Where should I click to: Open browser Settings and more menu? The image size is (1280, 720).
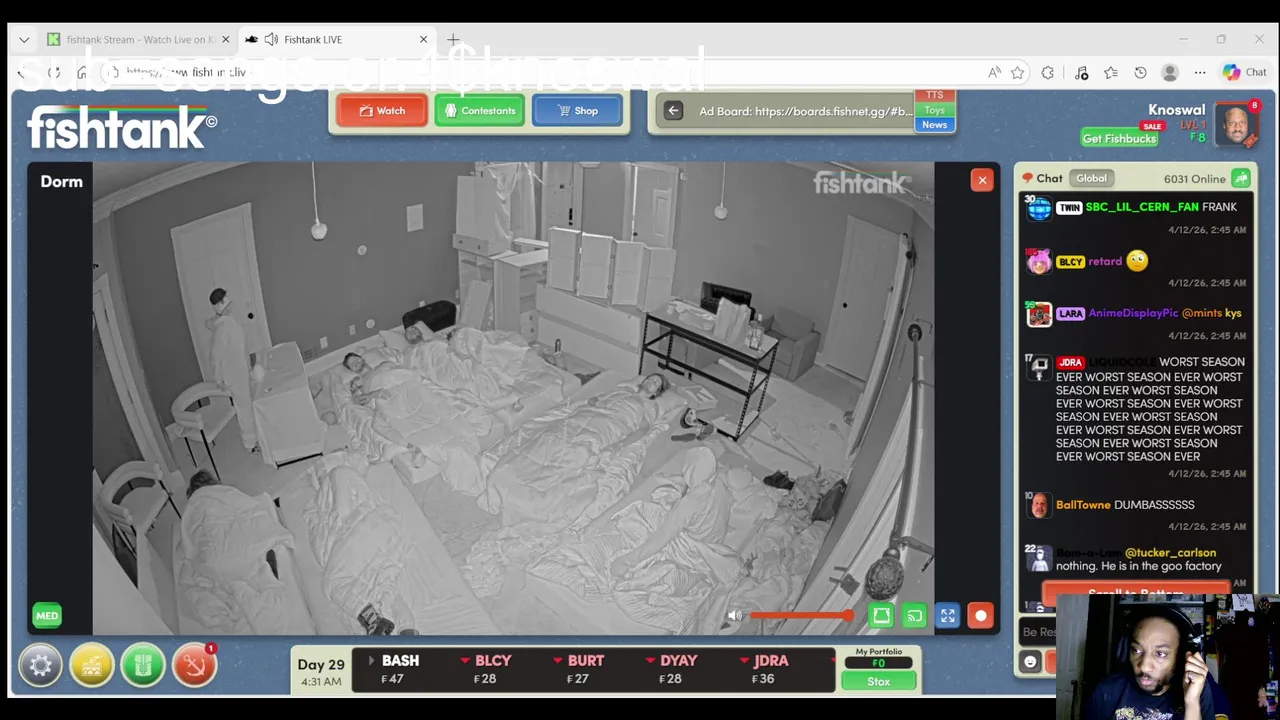click(x=1200, y=72)
